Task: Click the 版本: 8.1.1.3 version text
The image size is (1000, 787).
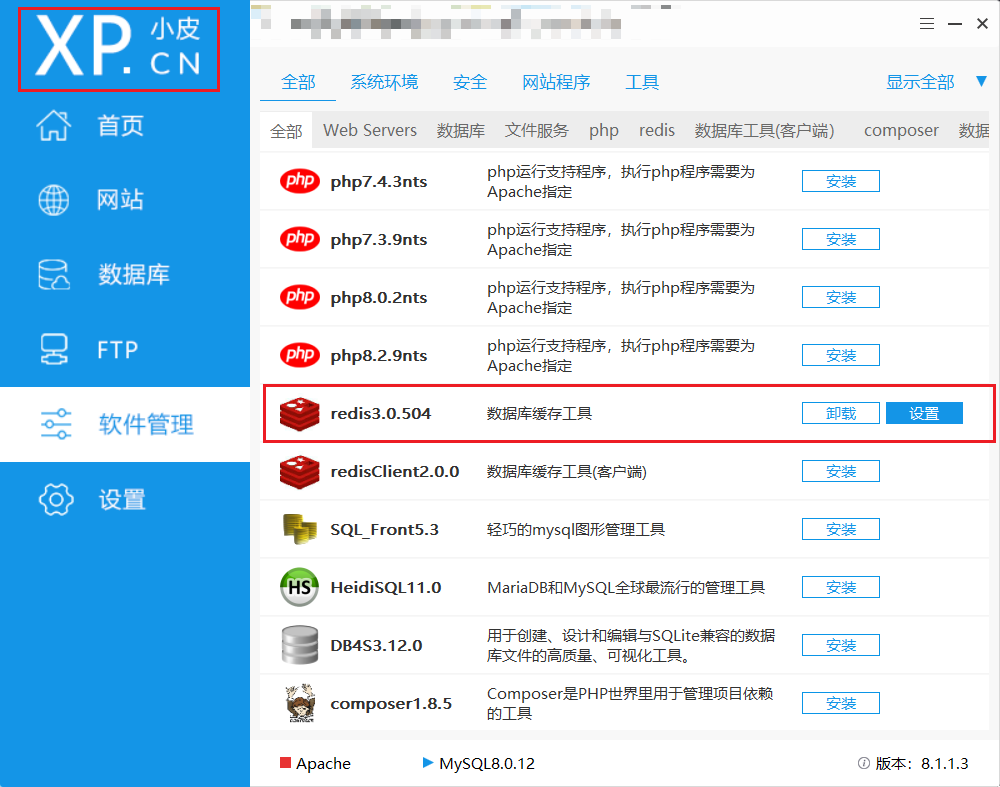Action: point(922,763)
